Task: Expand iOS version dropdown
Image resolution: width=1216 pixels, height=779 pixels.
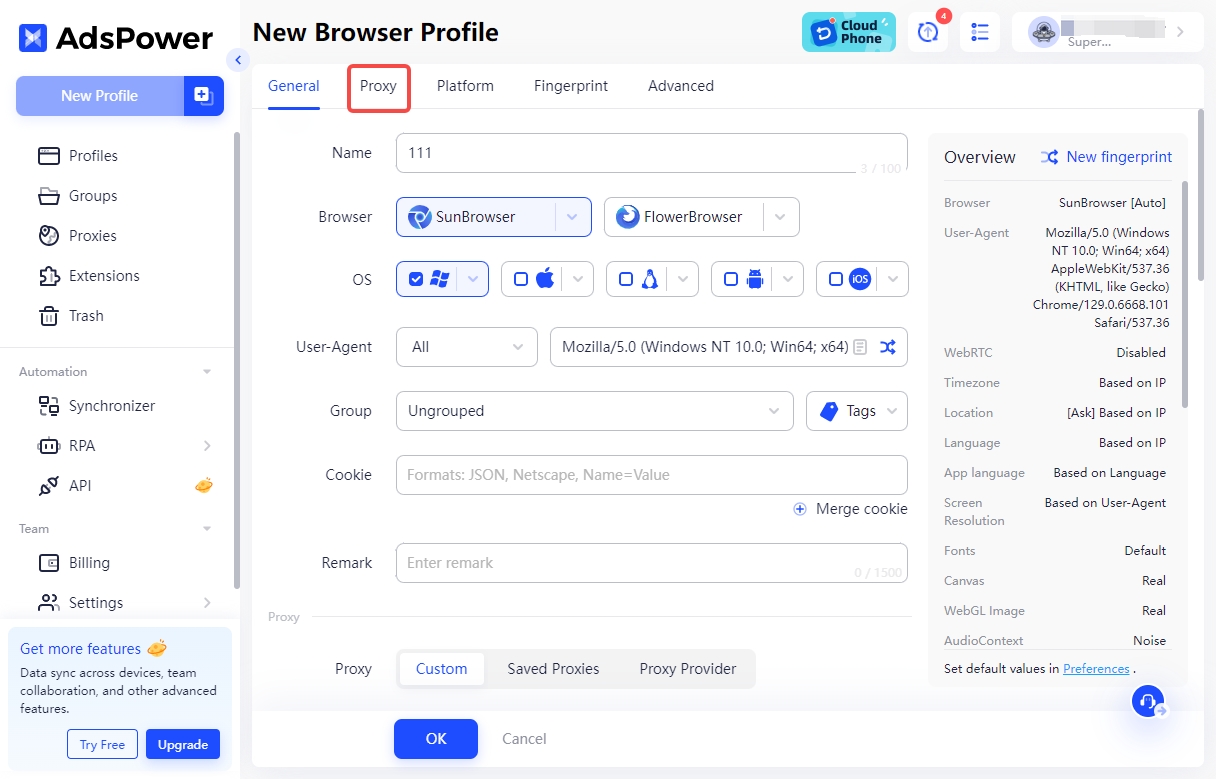Action: 893,279
